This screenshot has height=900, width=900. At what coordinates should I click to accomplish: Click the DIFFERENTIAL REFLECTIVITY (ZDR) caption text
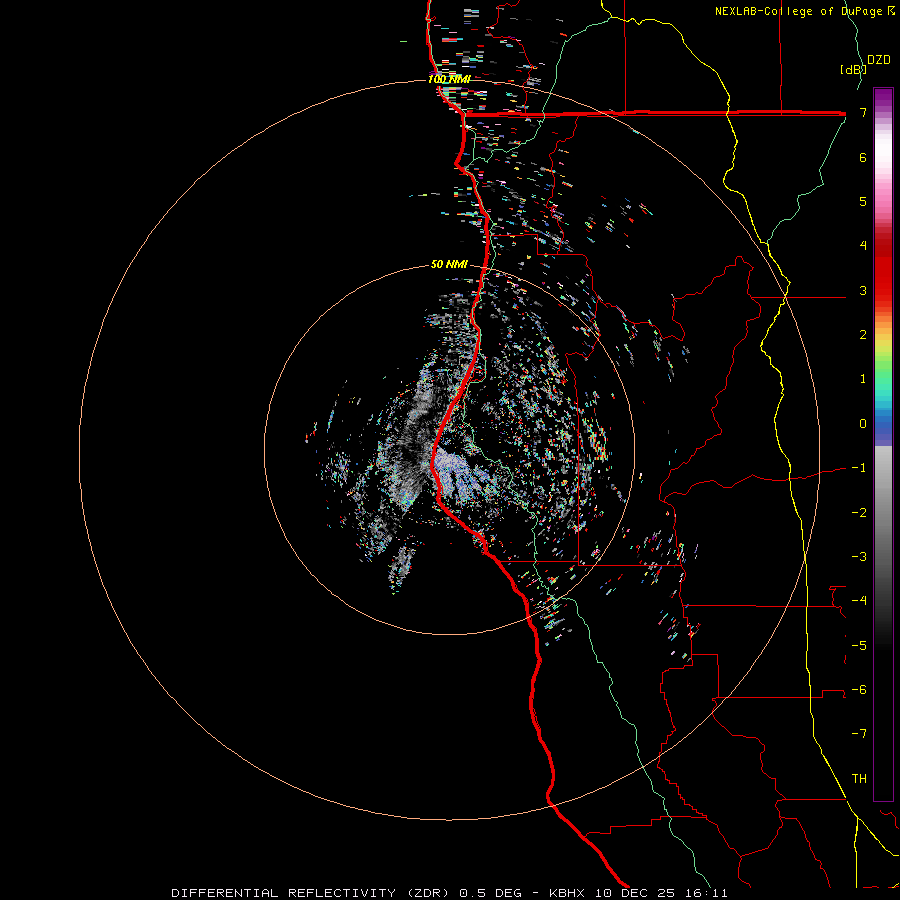[313, 893]
